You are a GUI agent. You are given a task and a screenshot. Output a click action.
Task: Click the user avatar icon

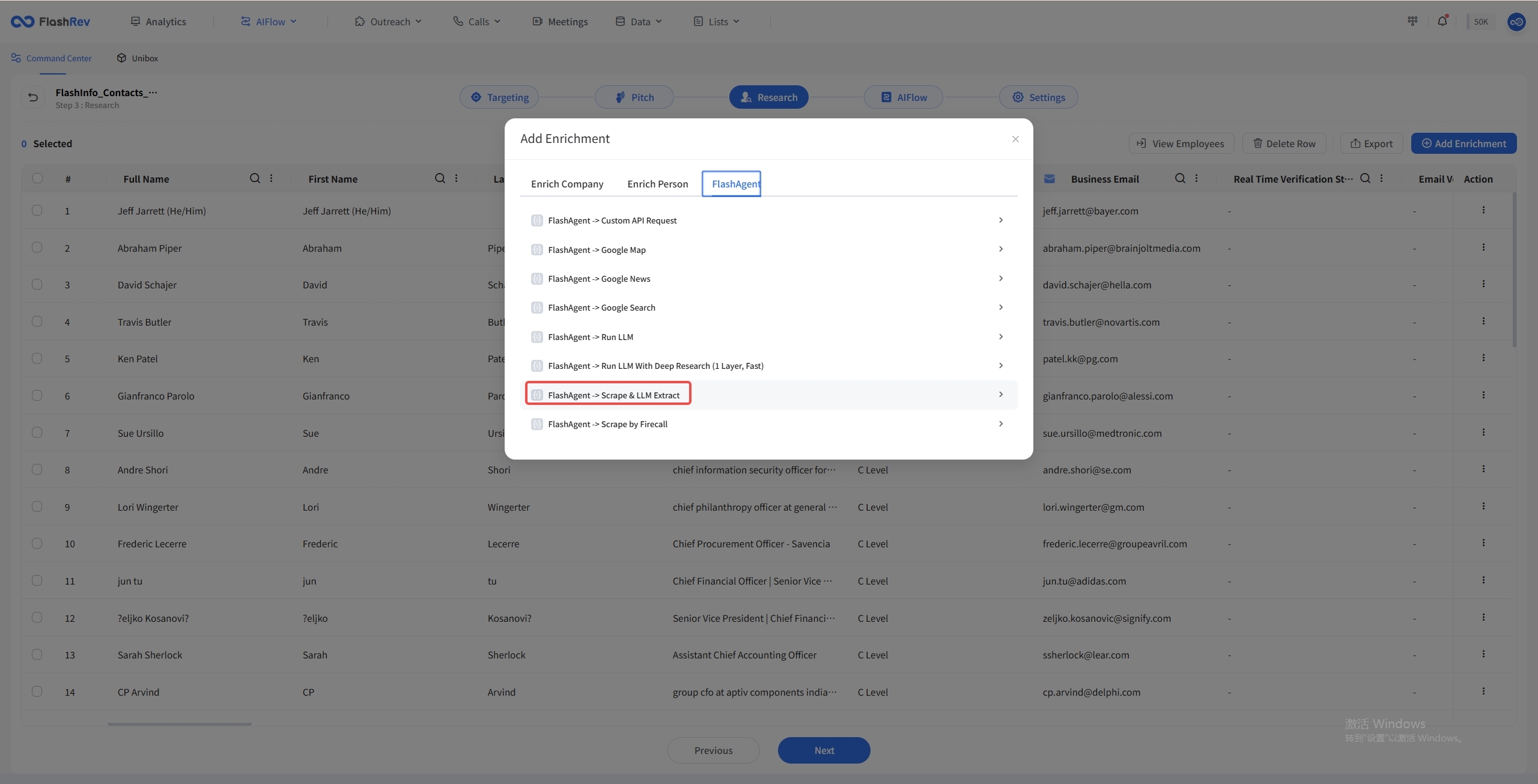1516,22
